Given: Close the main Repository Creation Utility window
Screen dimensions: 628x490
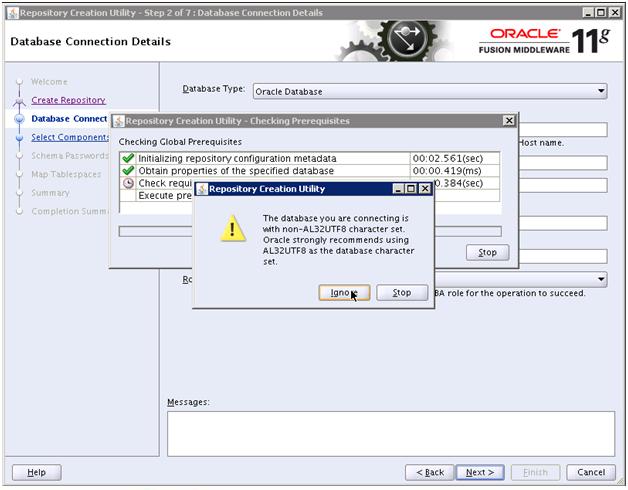Looking at the screenshot, I should (x=614, y=12).
